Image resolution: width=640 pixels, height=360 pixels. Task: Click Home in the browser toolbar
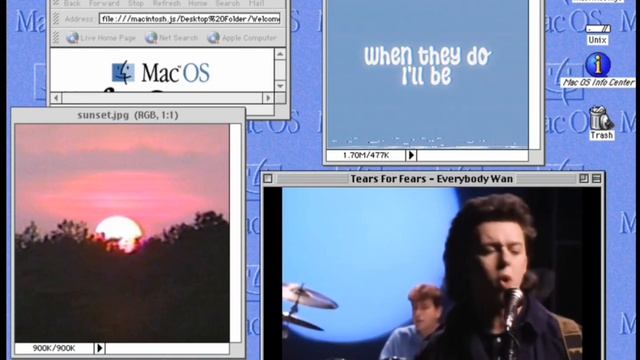(x=198, y=3)
